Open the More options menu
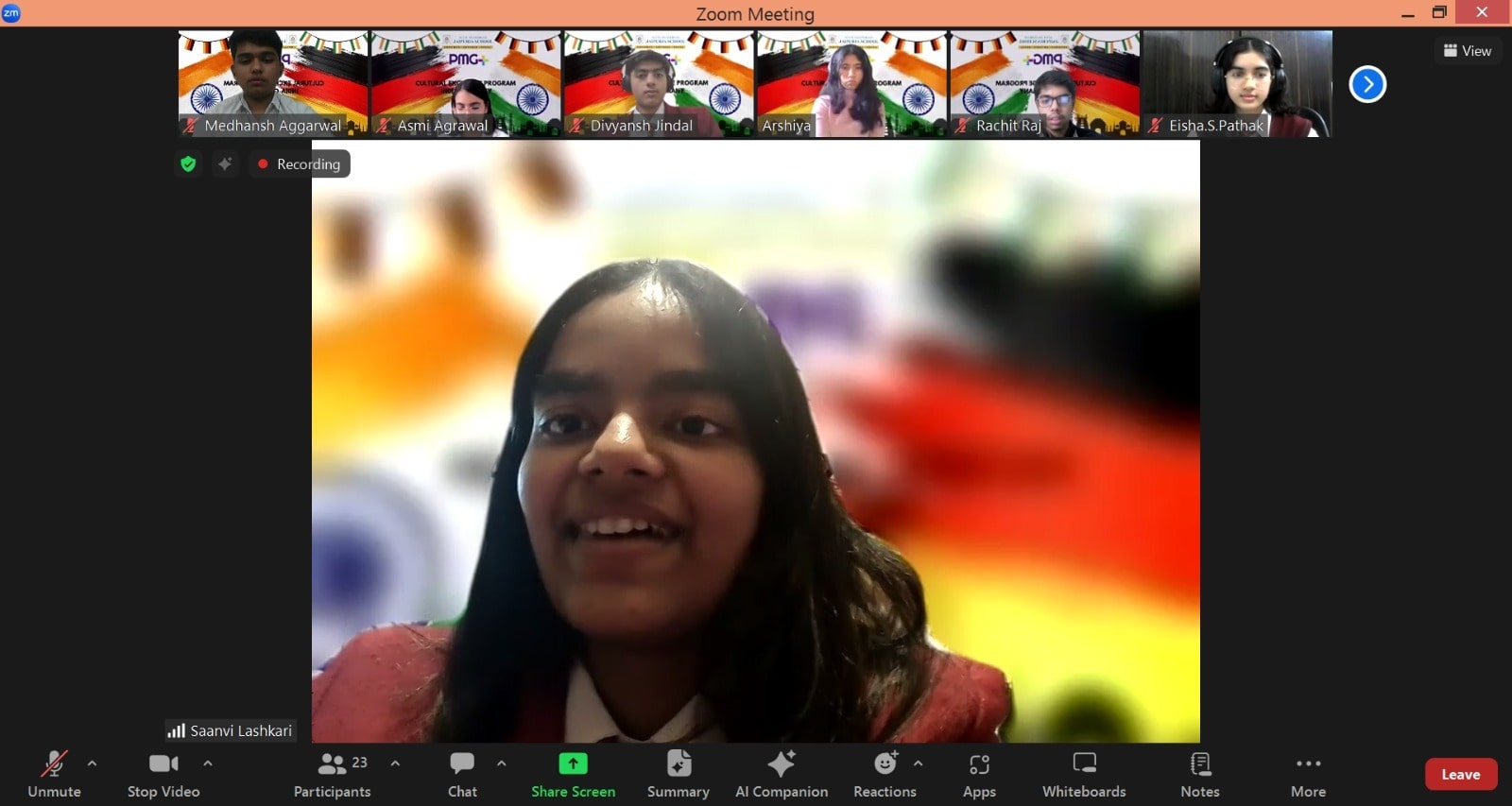The width and height of the screenshot is (1512, 806). pos(1308,773)
